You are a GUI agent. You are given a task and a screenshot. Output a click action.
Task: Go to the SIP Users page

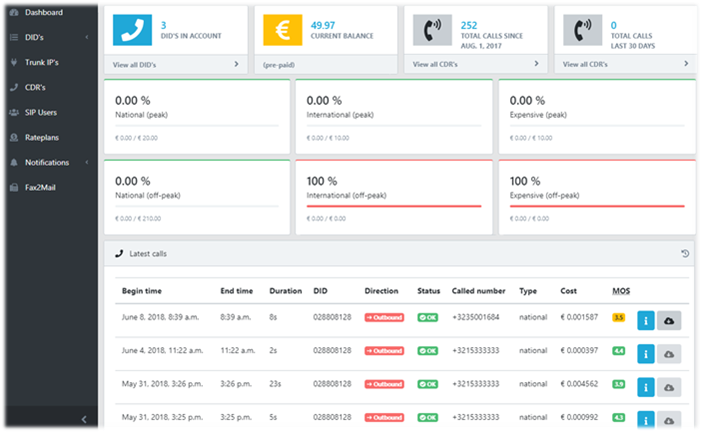(40, 112)
